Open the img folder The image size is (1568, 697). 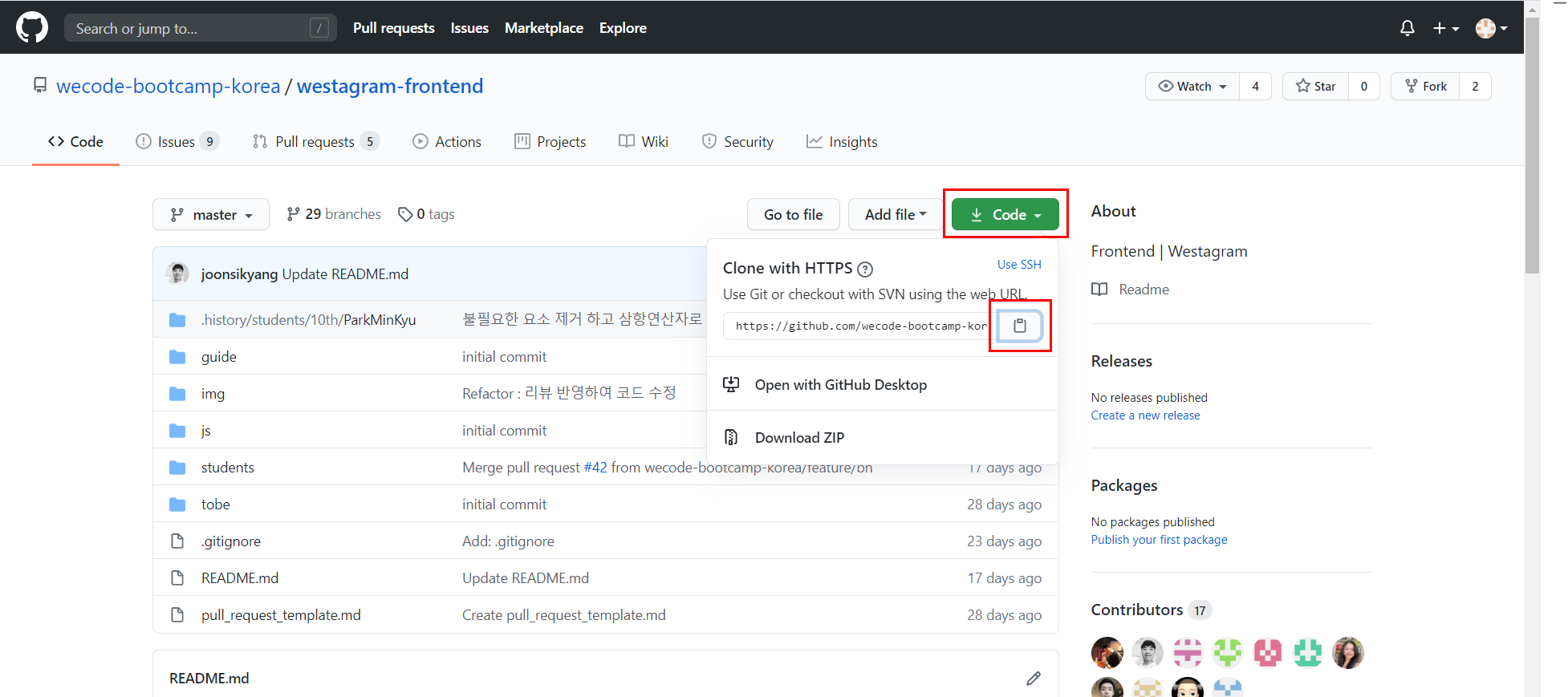pos(213,394)
